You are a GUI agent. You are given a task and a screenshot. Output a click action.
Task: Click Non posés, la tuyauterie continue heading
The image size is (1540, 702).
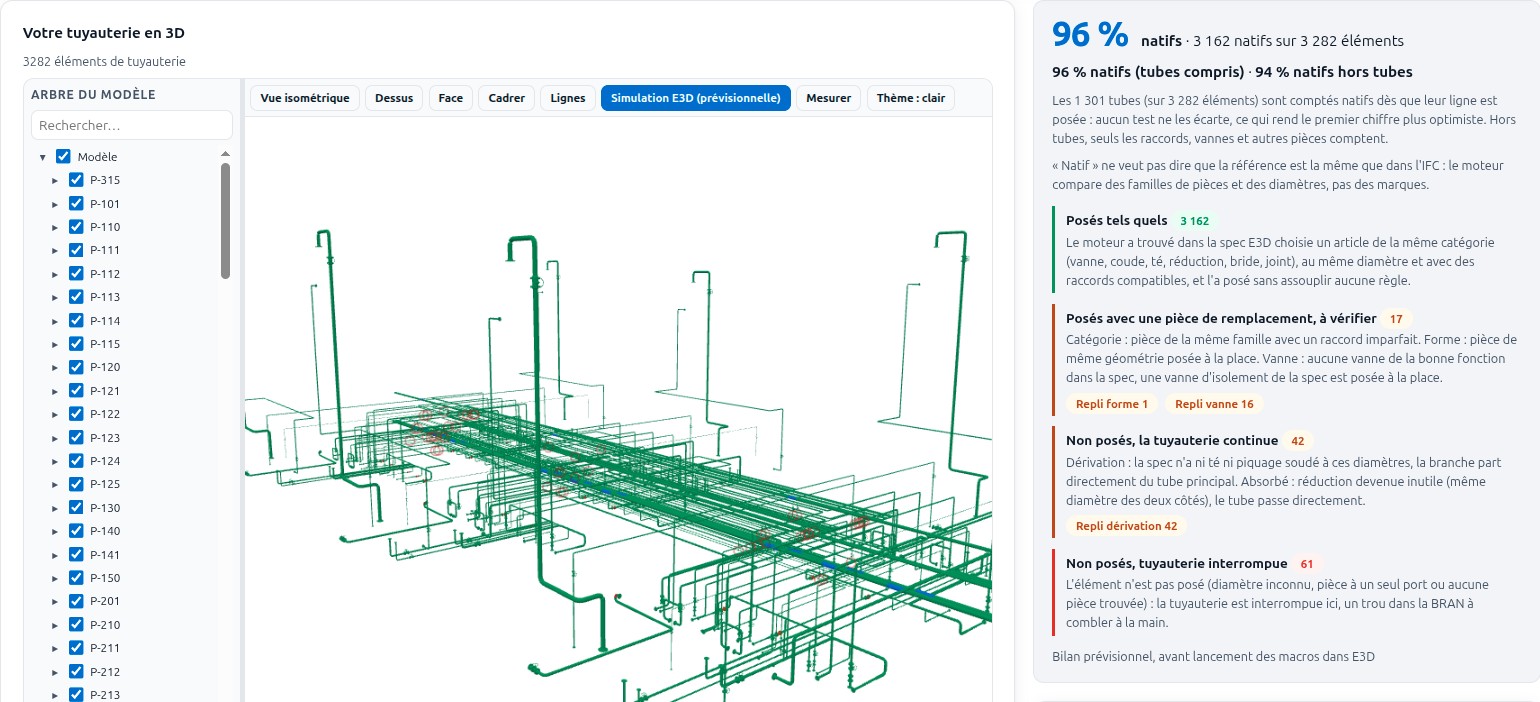[x=1172, y=441]
